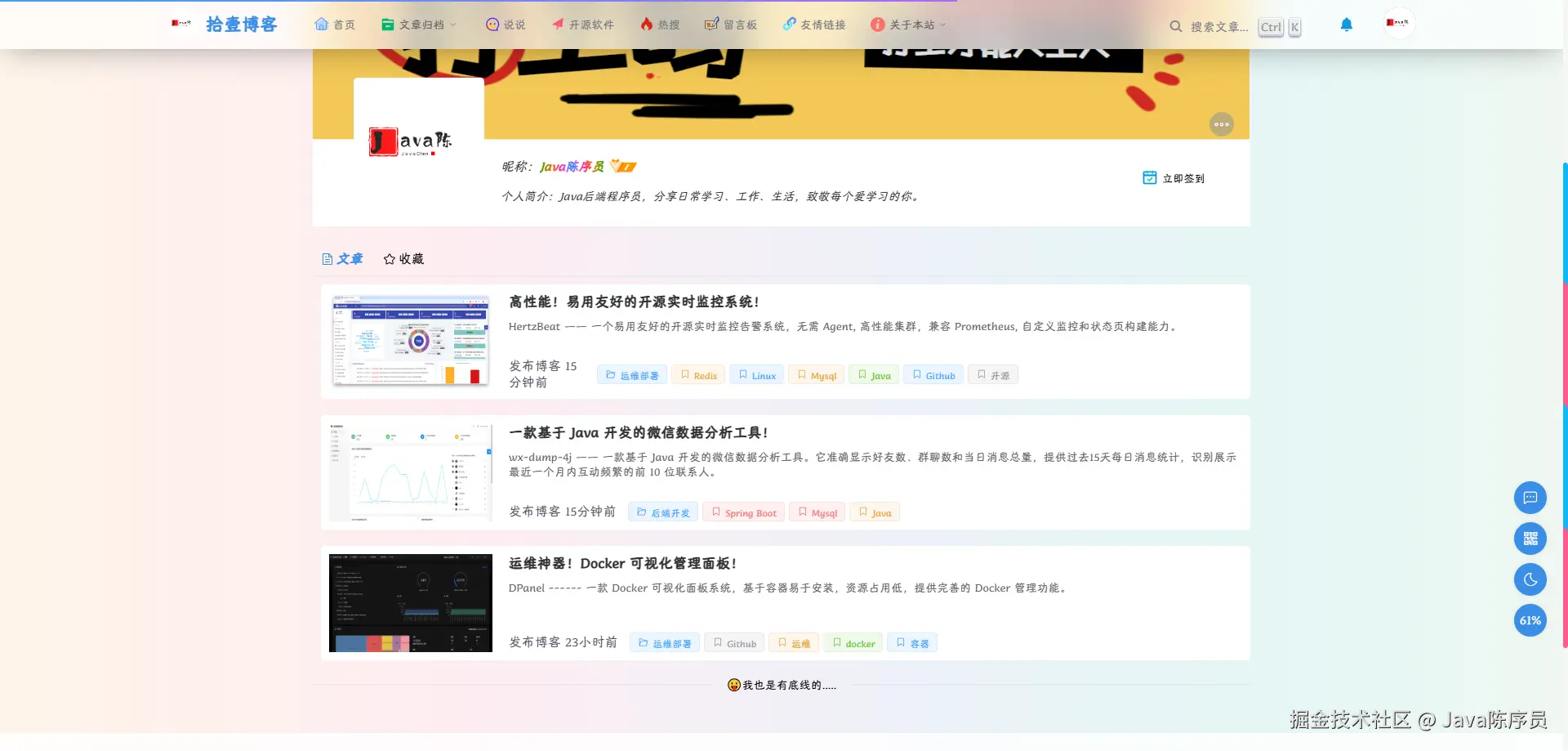This screenshot has height=751, width=1568.
Task: Select the 运维部署 category on the HertzBeat article
Action: click(632, 375)
